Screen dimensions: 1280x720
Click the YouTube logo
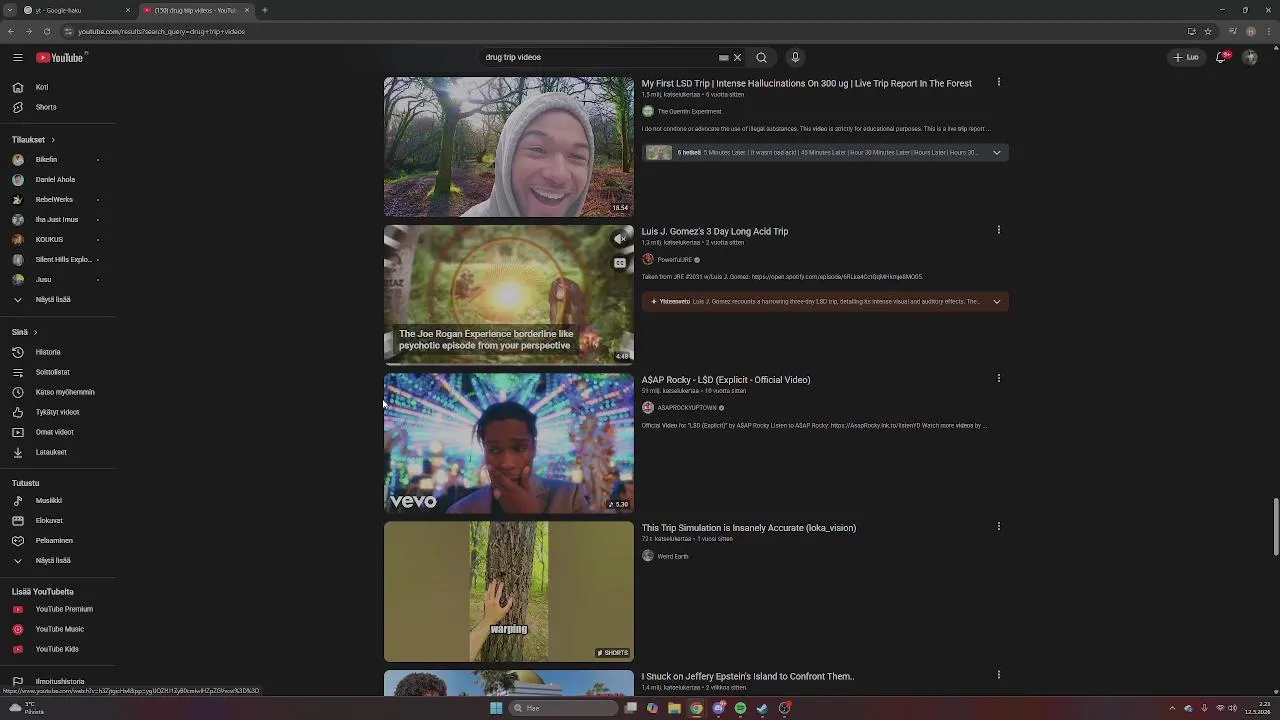[62, 58]
